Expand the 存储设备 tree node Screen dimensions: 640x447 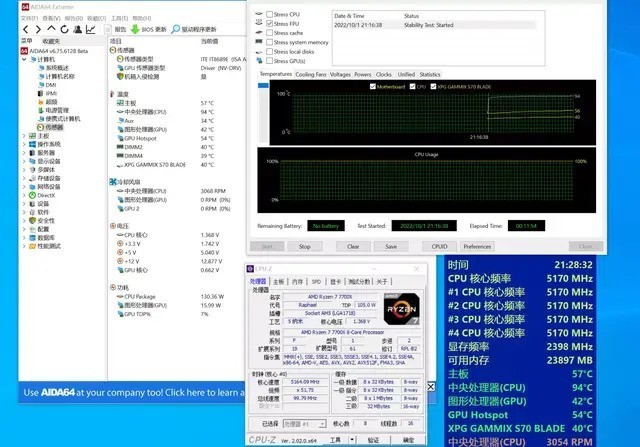pyautogui.click(x=24, y=178)
